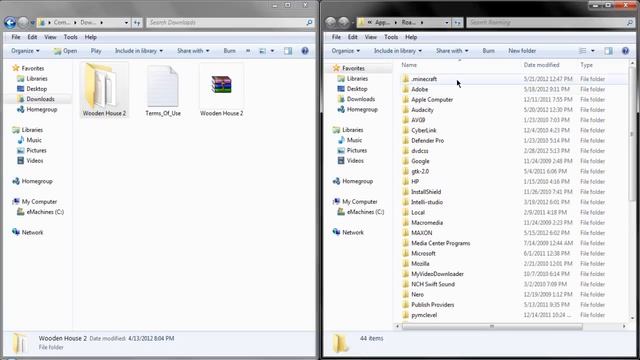This screenshot has height=360, width=640.
Task: Open Share with dropdown in Downloads window
Action: coord(193,51)
